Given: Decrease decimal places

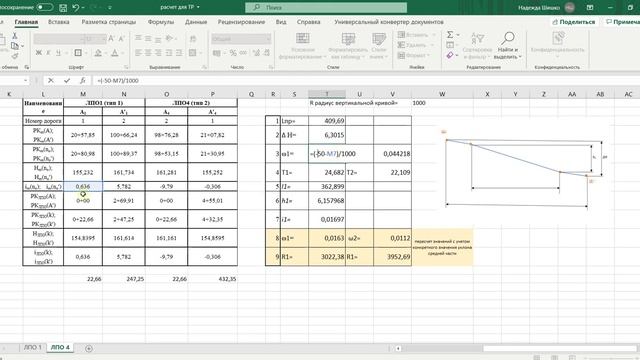Looking at the screenshot, I should pos(267,53).
